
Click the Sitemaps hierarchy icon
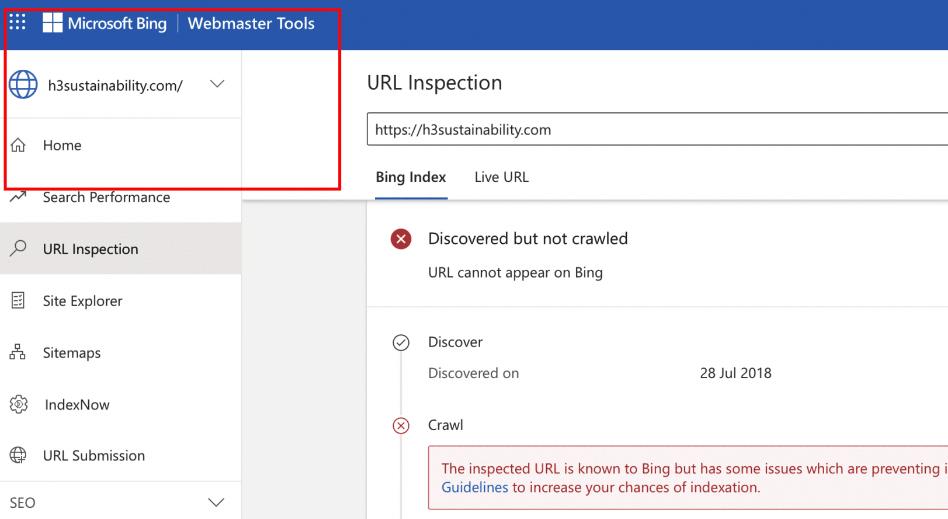coord(18,352)
